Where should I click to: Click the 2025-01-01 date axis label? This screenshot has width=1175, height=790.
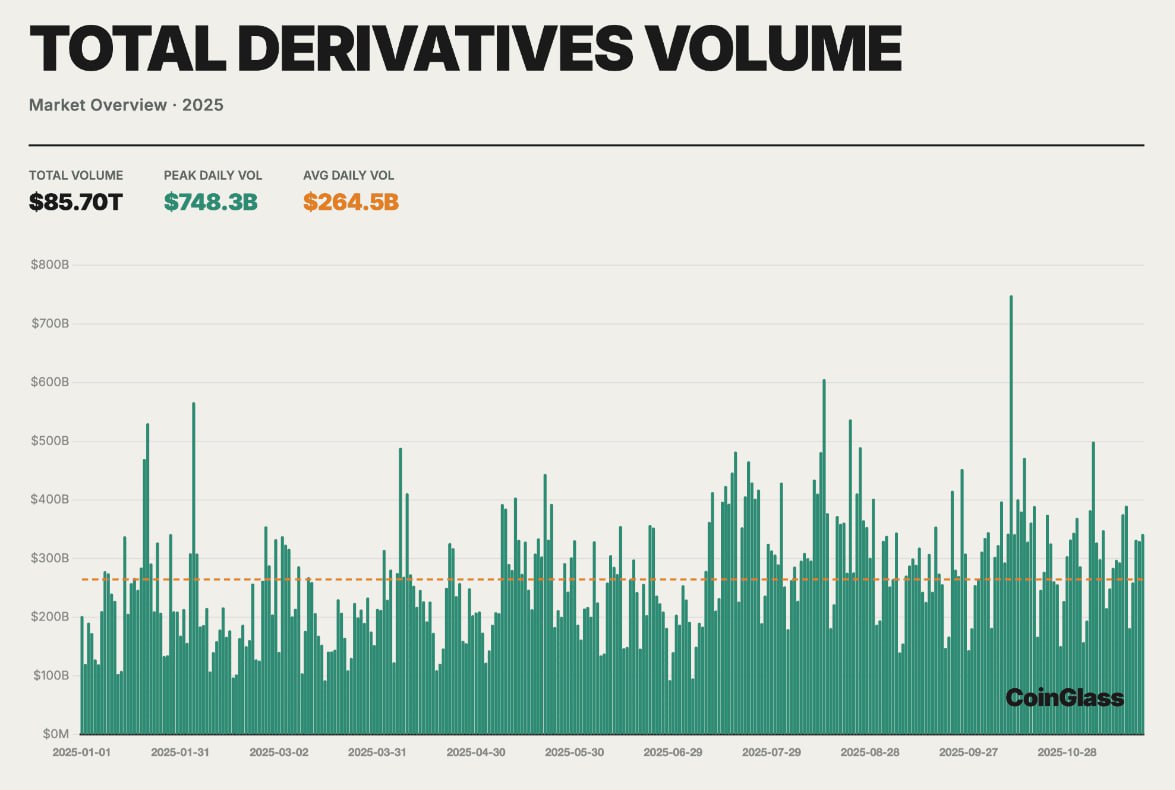[x=81, y=752]
